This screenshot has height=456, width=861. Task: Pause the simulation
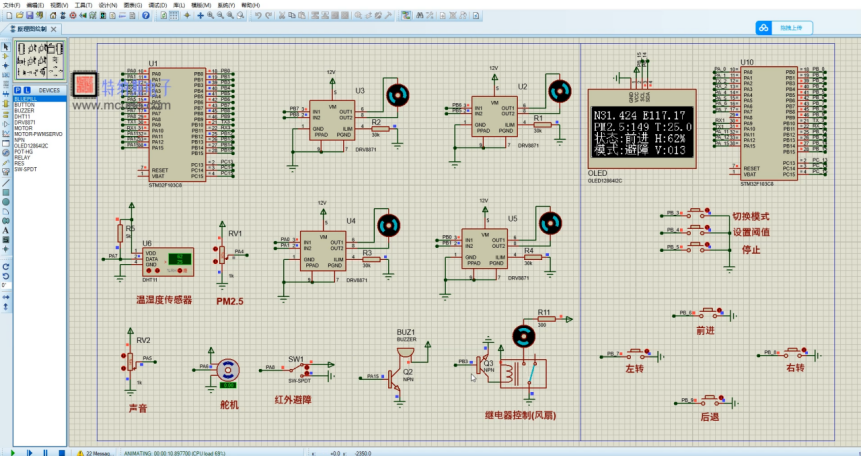pyautogui.click(x=46, y=453)
